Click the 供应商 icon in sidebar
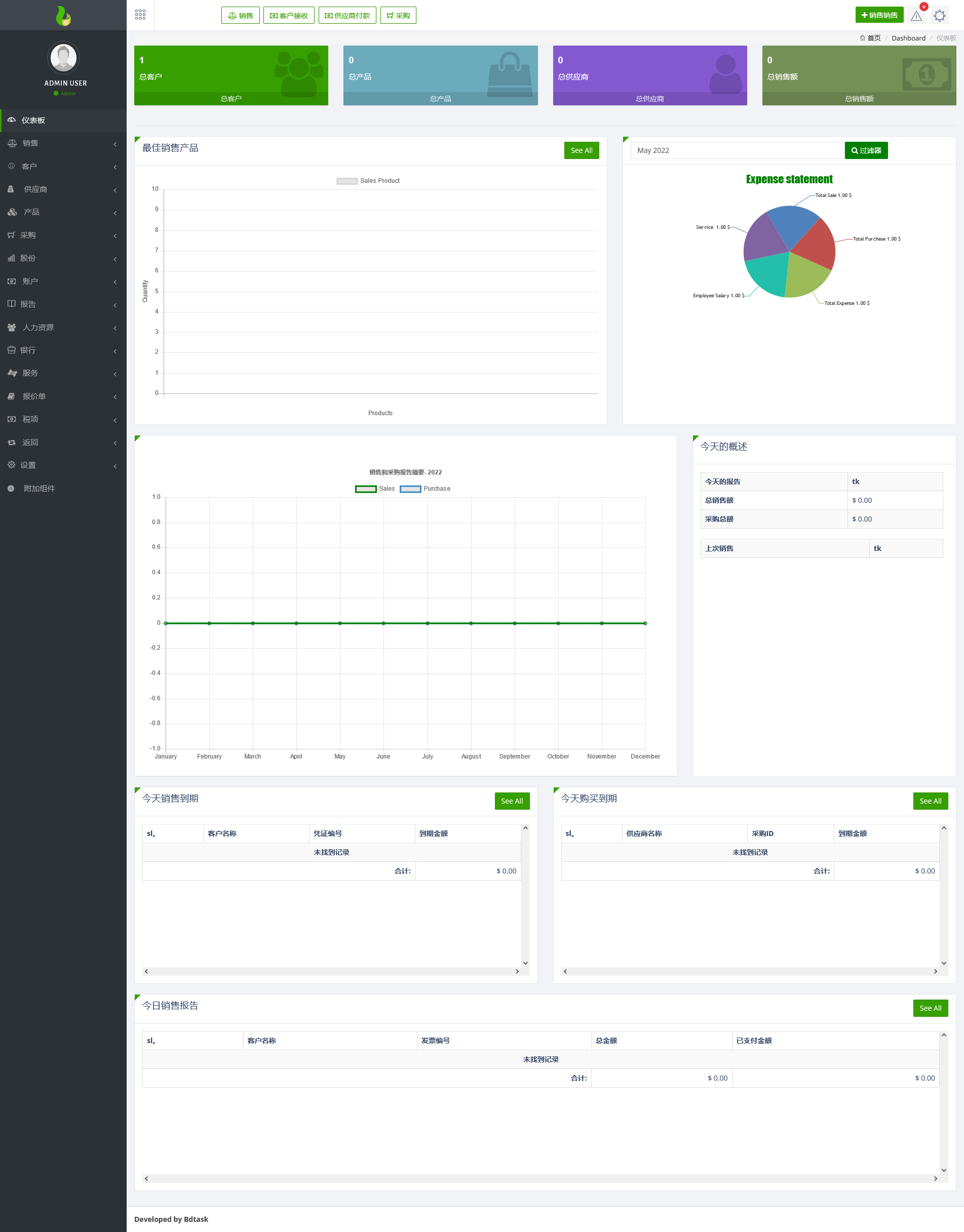This screenshot has width=964, height=1232. 11,189
